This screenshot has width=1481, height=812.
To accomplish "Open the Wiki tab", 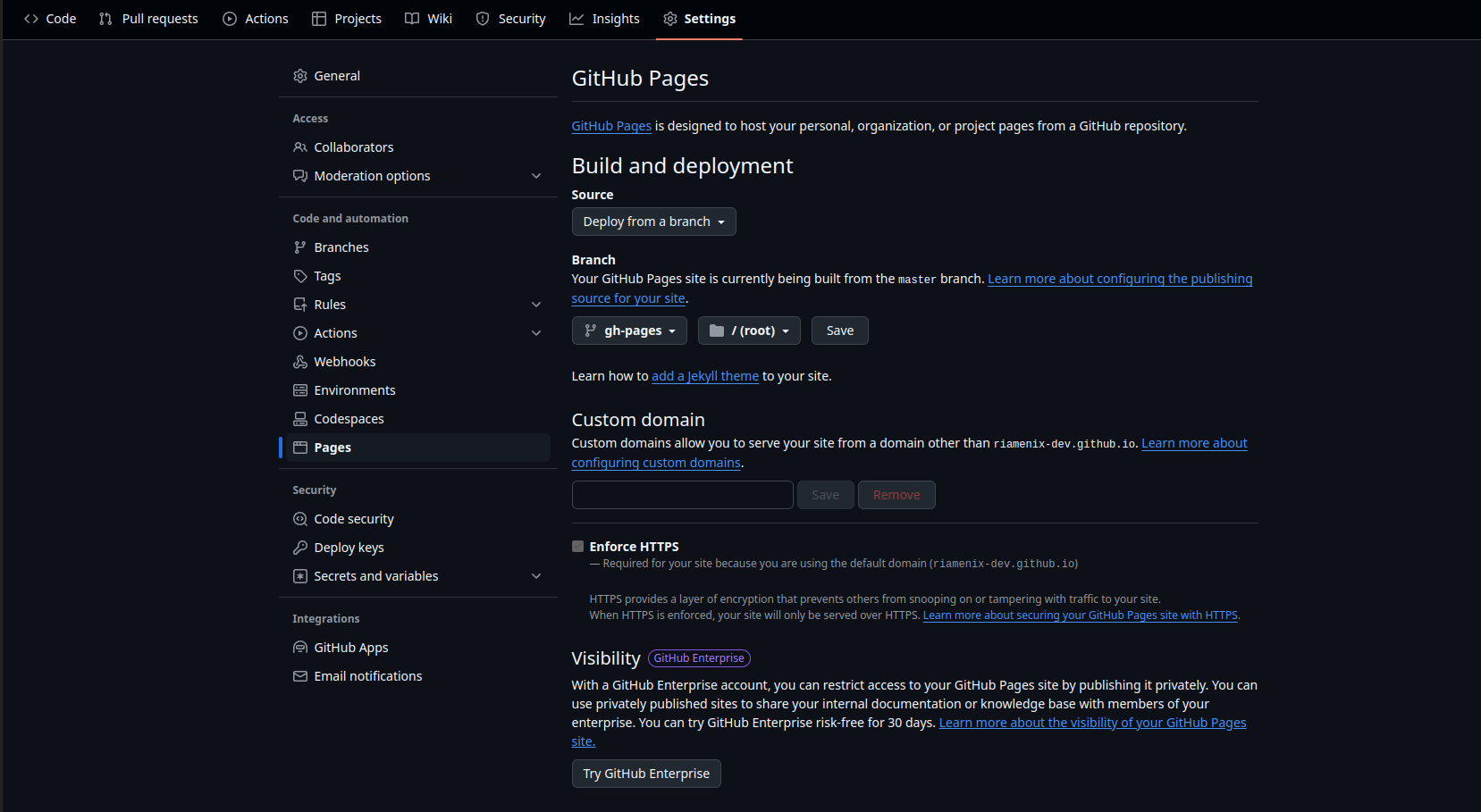I will 429,19.
